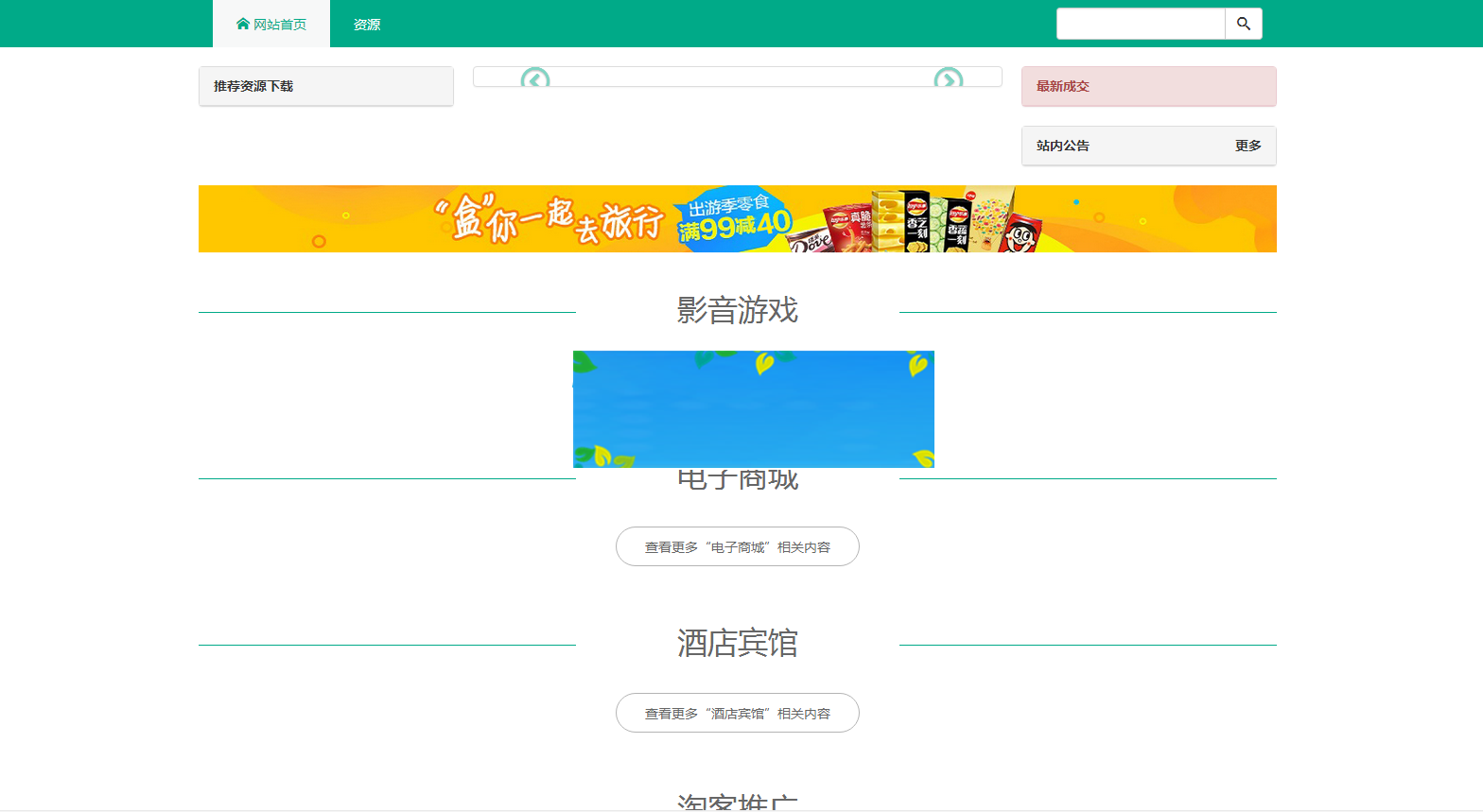Viewport: 1483px width, 812px height.
Task: Focus the search text box in header
Action: tap(1140, 24)
